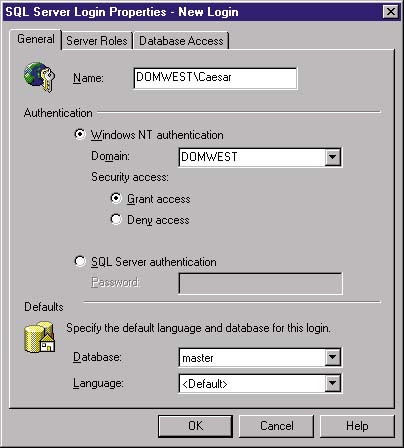Click the disabled Password input field
Viewport: 404px width, 448px height.
[260, 283]
